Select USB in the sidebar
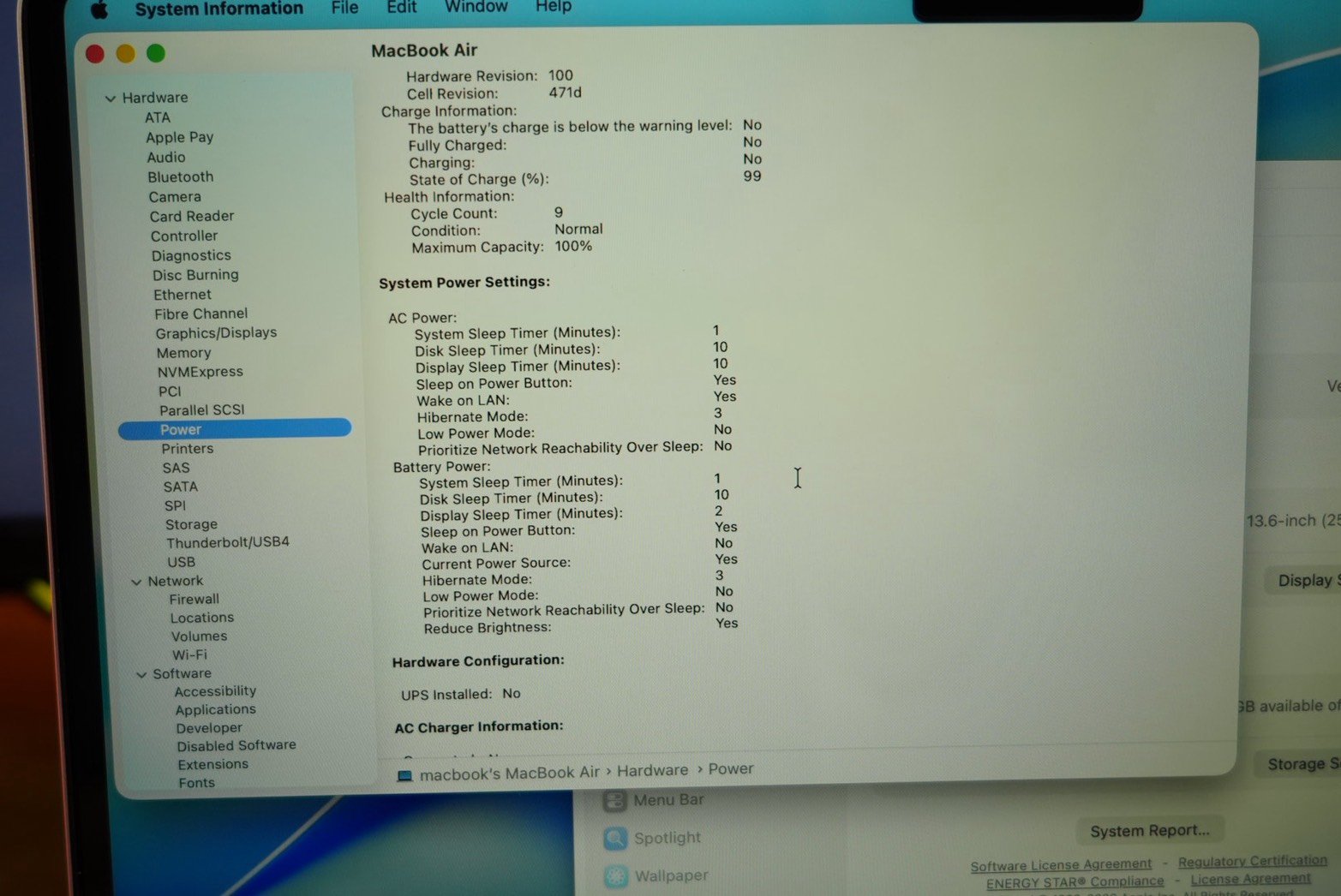 182,562
